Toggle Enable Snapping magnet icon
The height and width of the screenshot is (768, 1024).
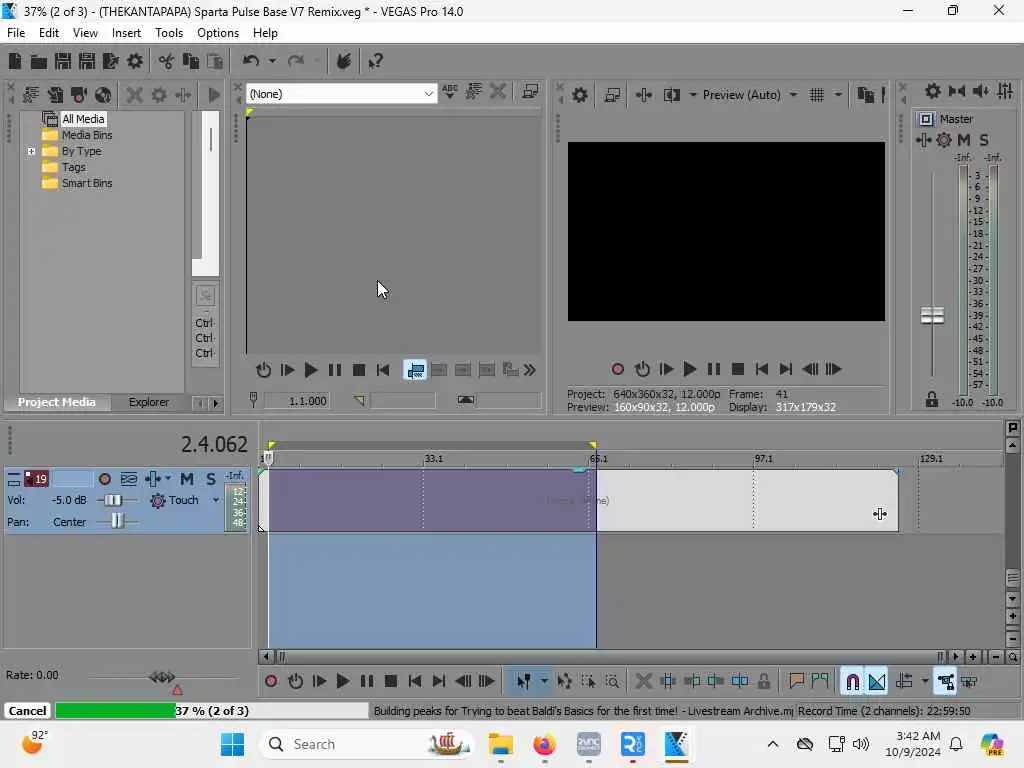[x=853, y=682]
